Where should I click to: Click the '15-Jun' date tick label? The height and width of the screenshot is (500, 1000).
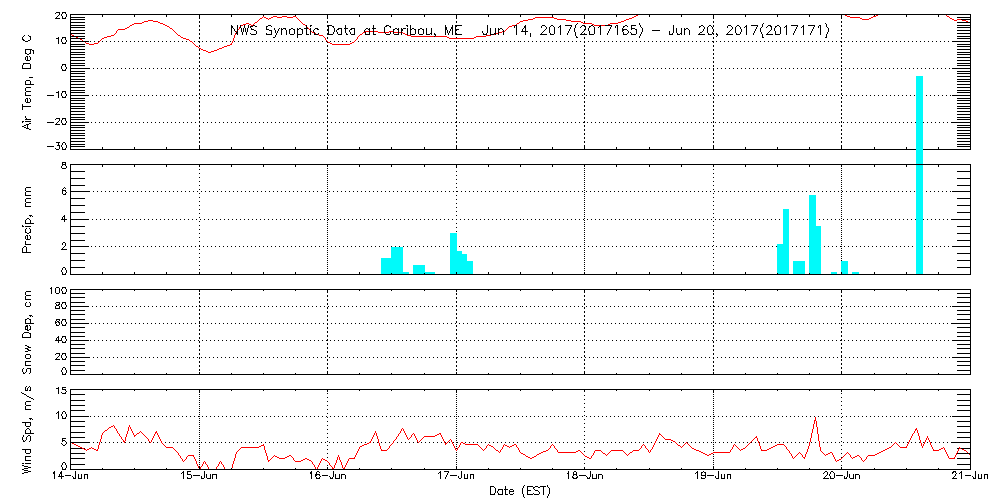(x=200, y=476)
